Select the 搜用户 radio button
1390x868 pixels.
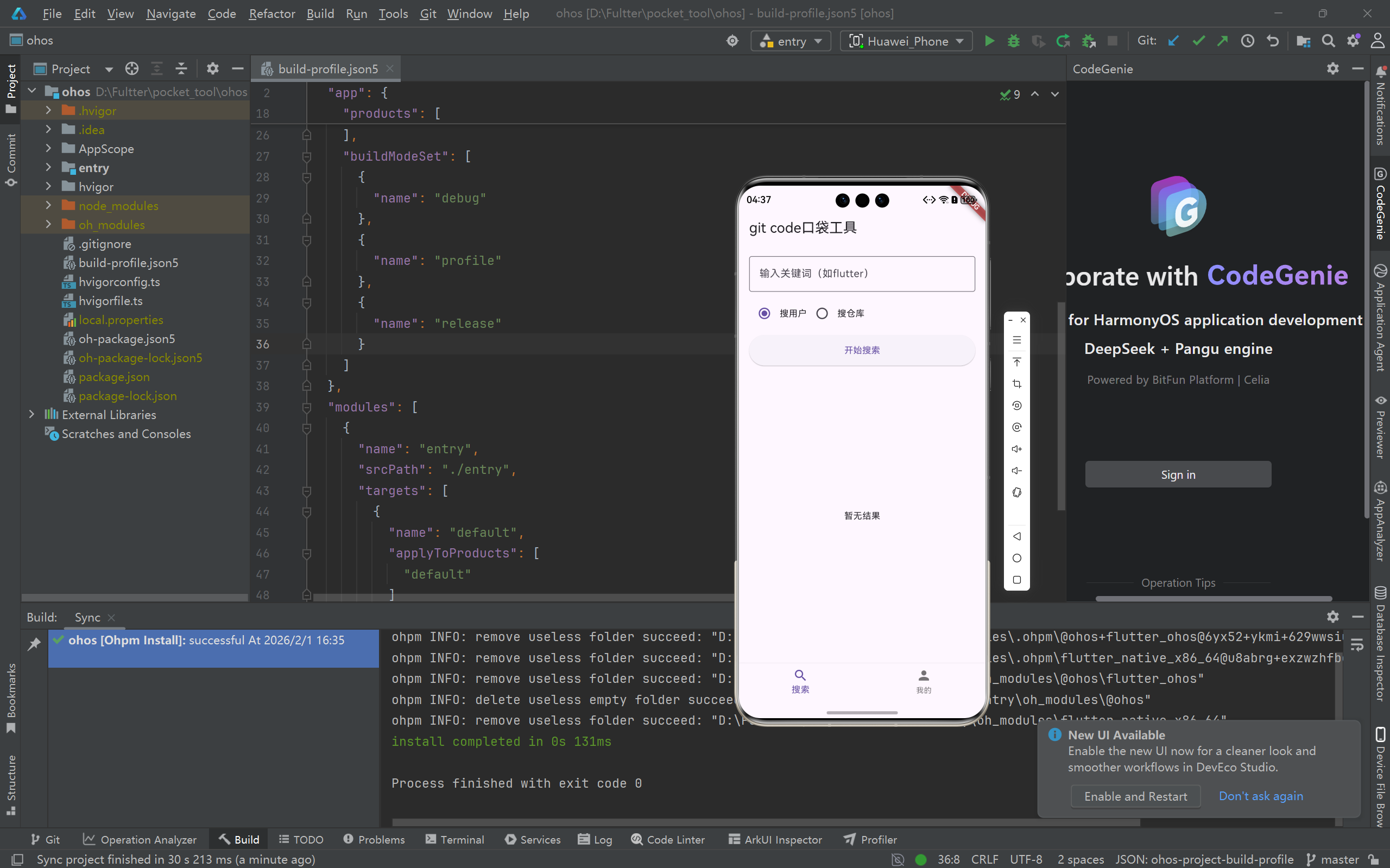(763, 313)
